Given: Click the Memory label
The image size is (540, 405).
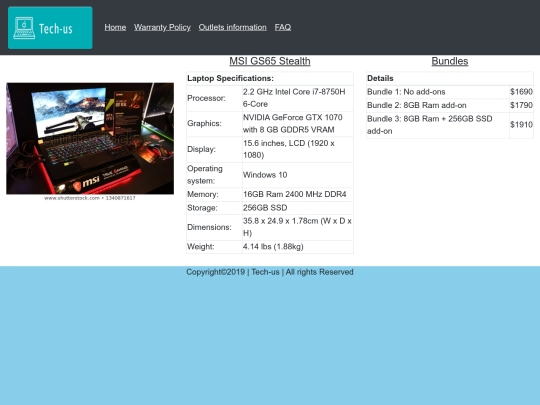Looking at the screenshot, I should (x=202, y=194).
